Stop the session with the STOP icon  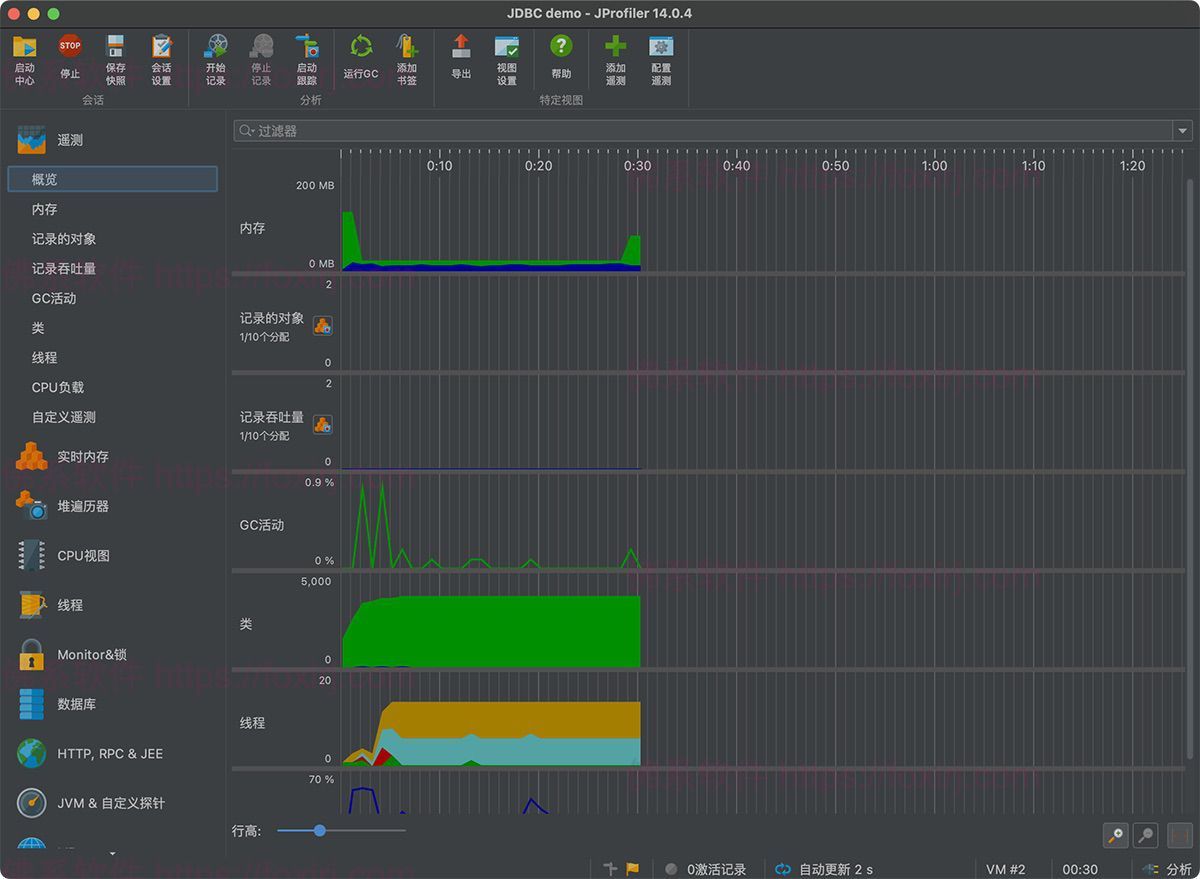(69, 48)
